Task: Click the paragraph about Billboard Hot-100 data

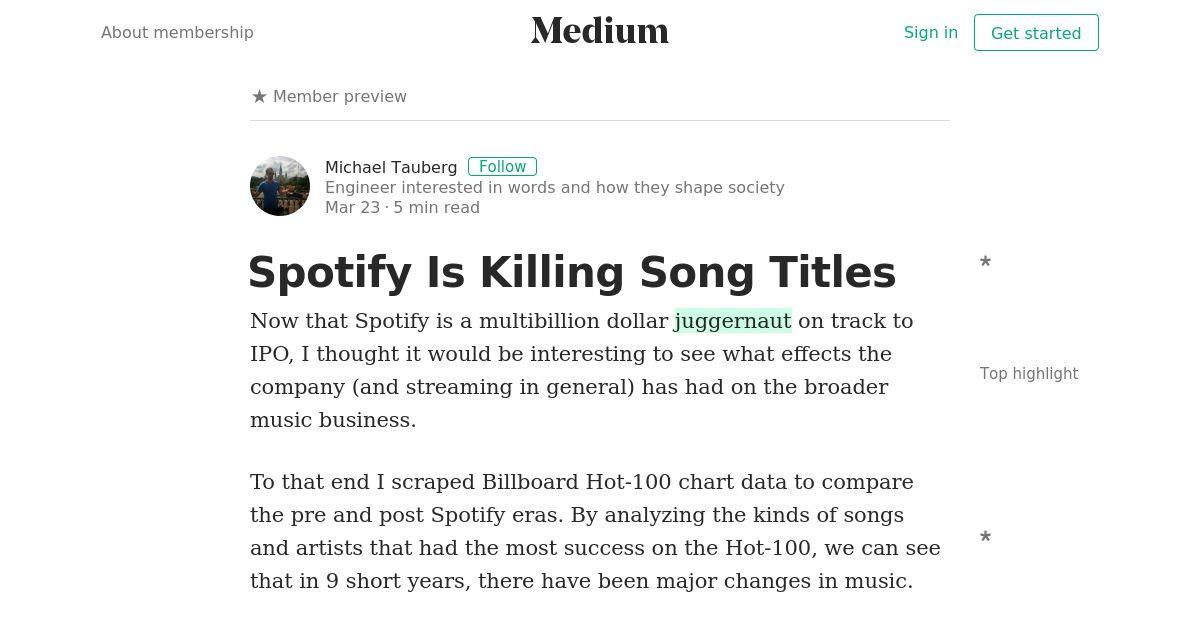Action: click(596, 531)
